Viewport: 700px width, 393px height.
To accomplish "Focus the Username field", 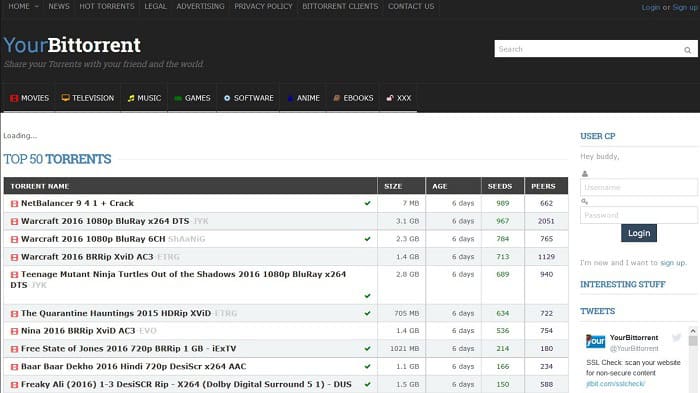I will coord(639,187).
